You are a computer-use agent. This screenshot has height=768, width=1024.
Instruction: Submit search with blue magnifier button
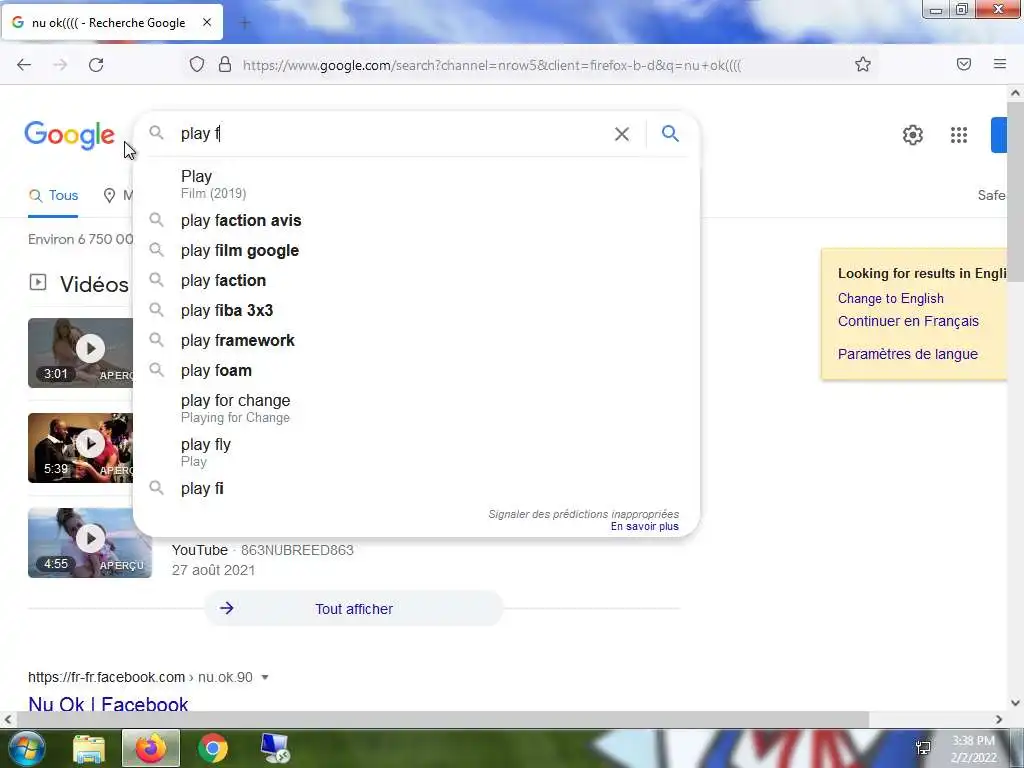[x=670, y=134]
